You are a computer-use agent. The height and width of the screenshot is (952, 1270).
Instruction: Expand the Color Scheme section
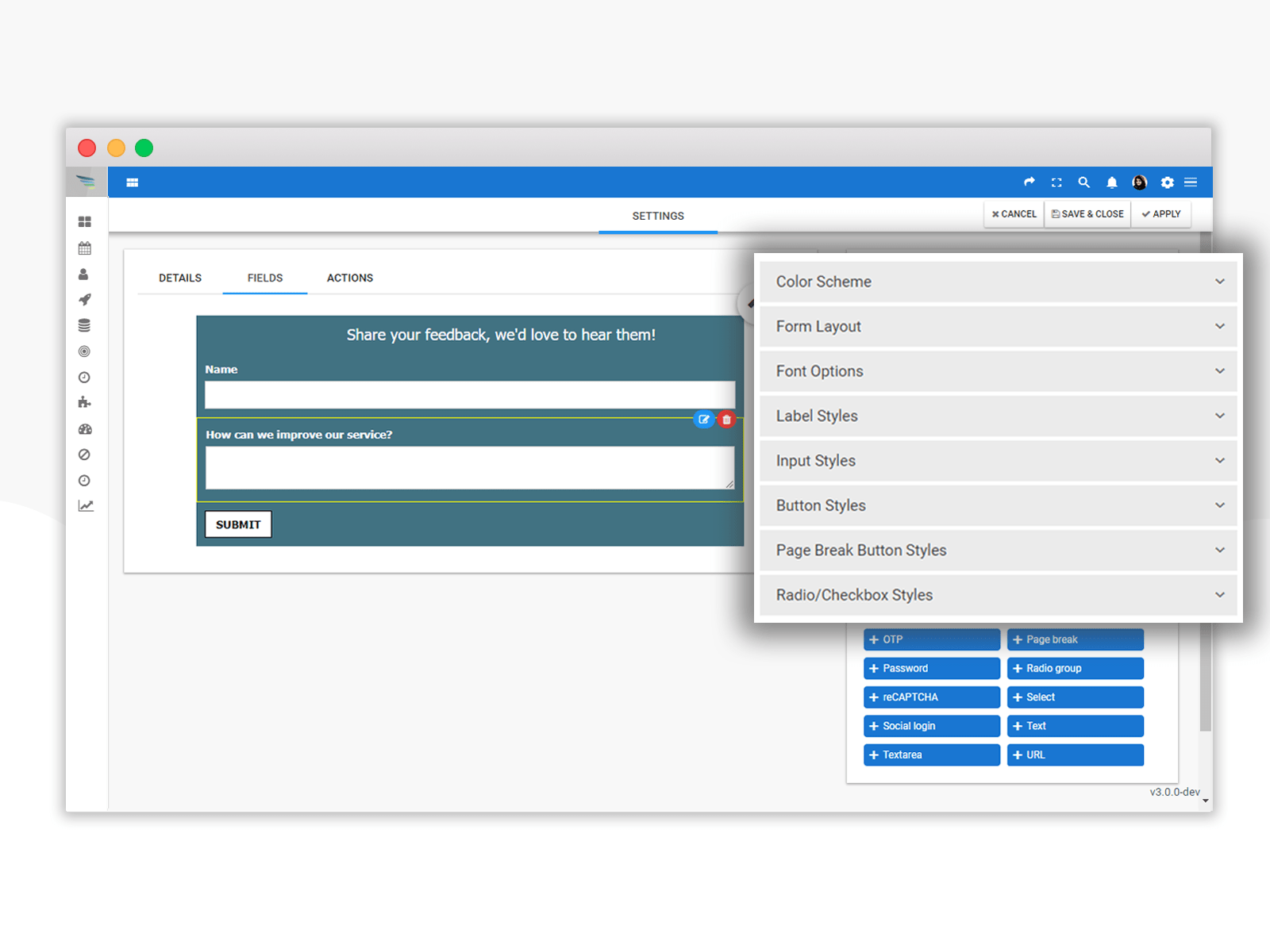[x=999, y=282]
